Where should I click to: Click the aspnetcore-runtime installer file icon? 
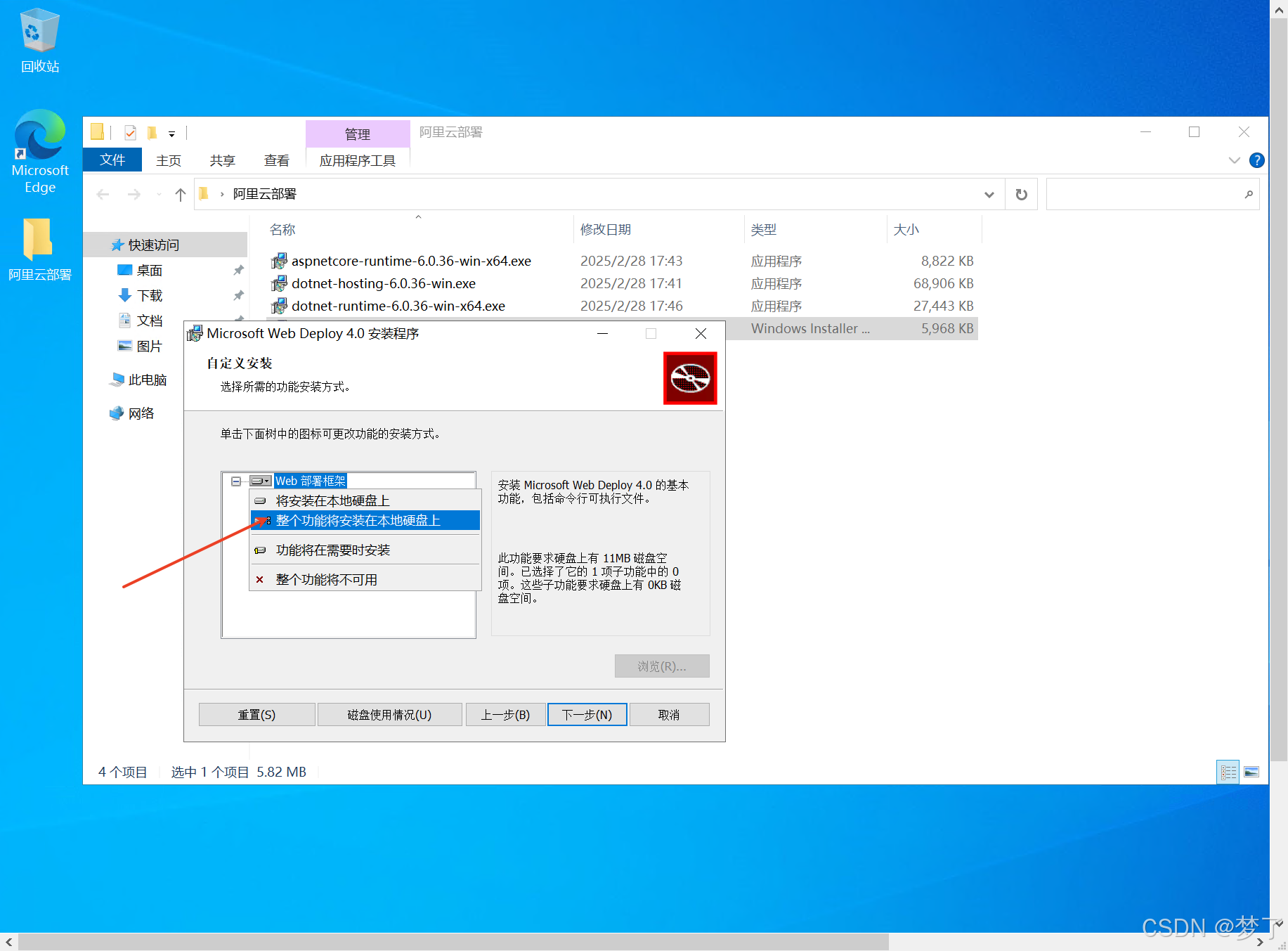tap(279, 261)
